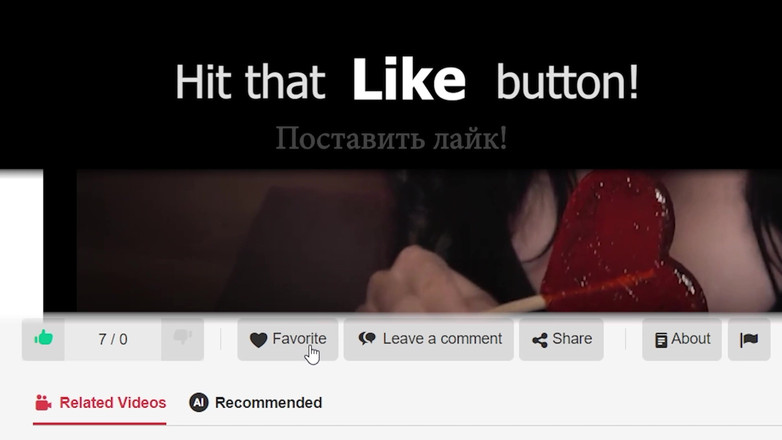Screen dimensions: 782x440
Task: Click the 7 / 0 rating counter
Action: click(113, 339)
